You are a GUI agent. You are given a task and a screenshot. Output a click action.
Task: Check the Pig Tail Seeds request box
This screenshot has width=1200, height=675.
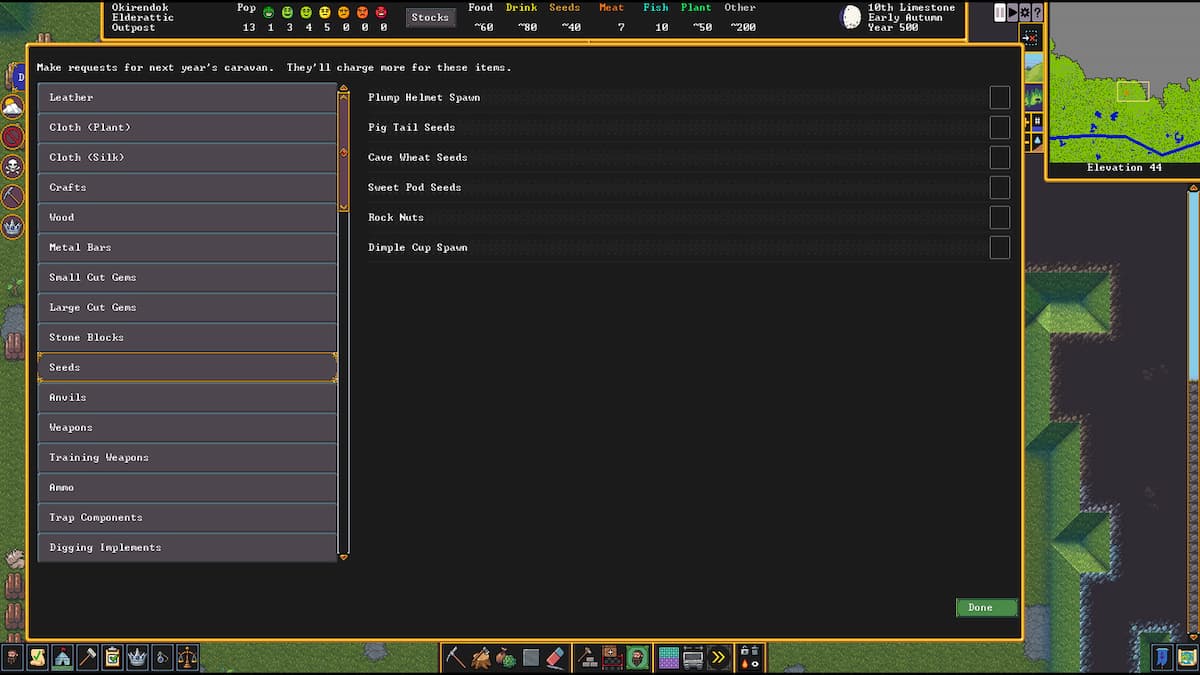click(999, 127)
